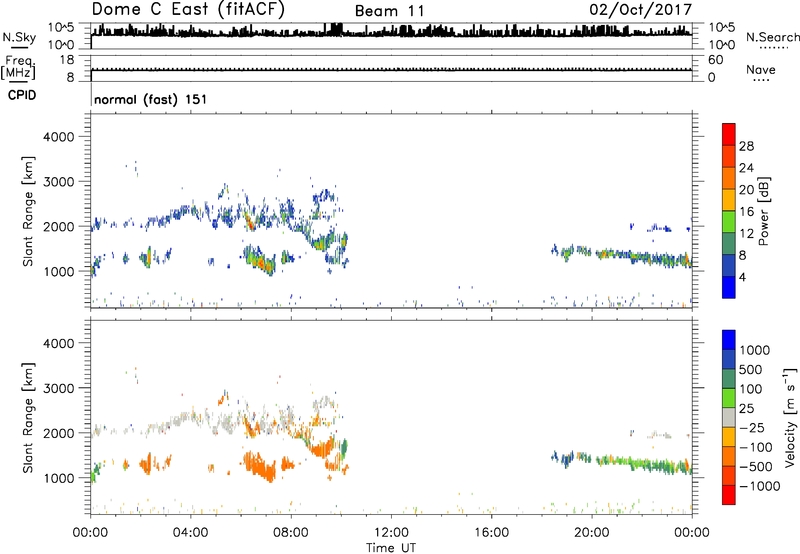Click the orange velocity echo patch near 07:00

(x=260, y=465)
